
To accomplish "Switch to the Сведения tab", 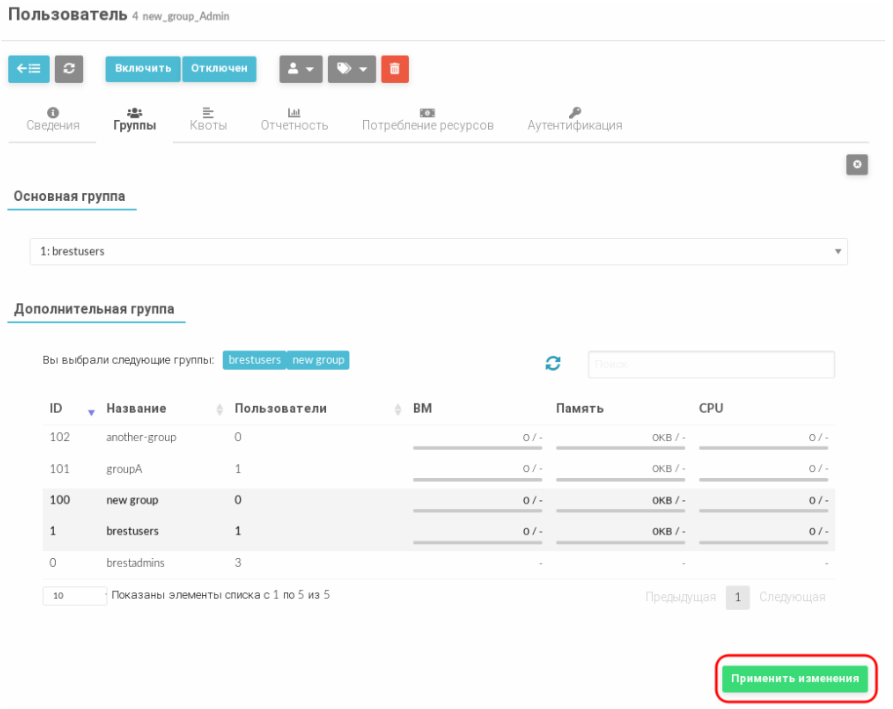I will [x=53, y=119].
